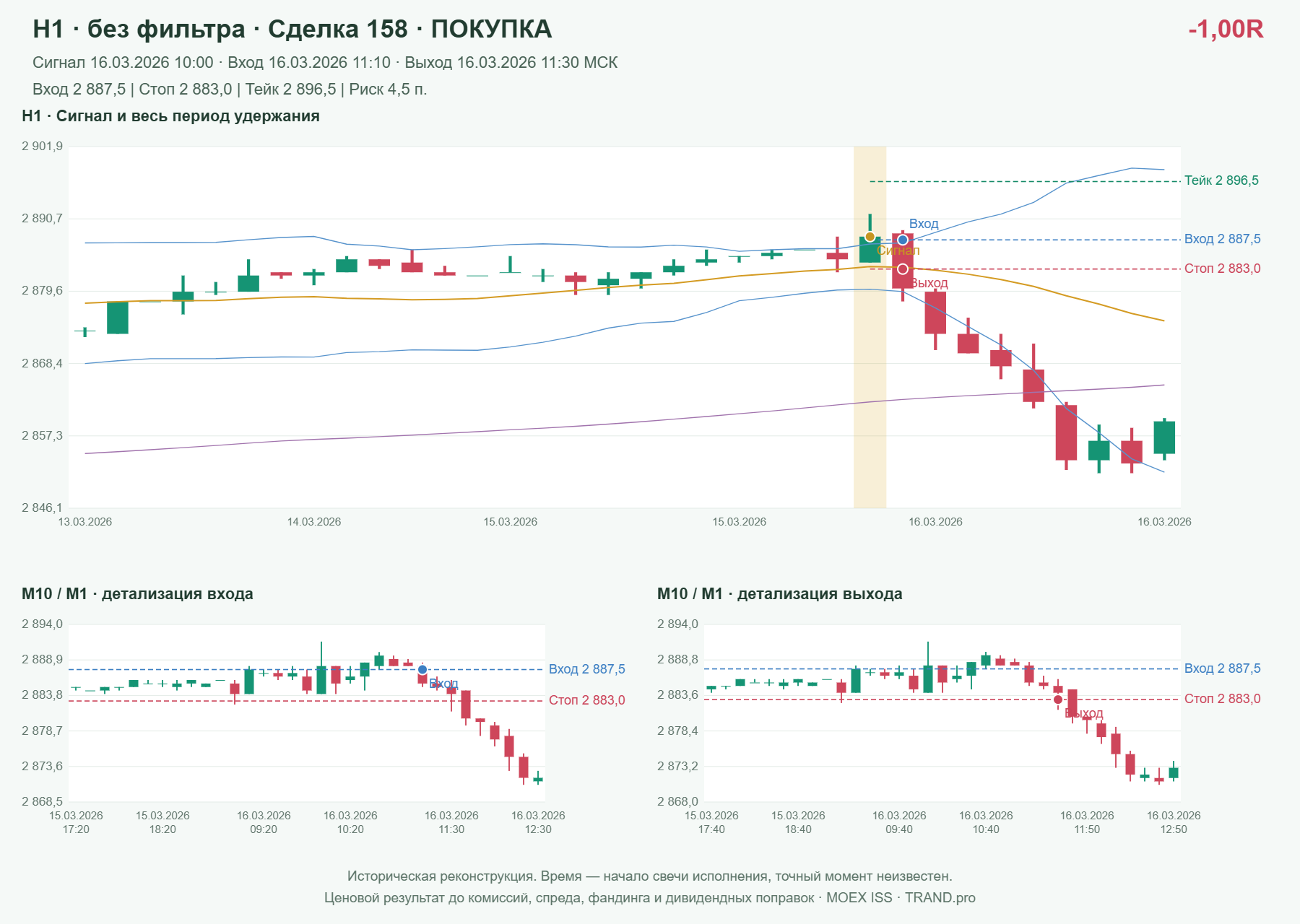The image size is (1300, 924).
Task: Click the 2 879,6 price axis label
Action: tap(42, 291)
